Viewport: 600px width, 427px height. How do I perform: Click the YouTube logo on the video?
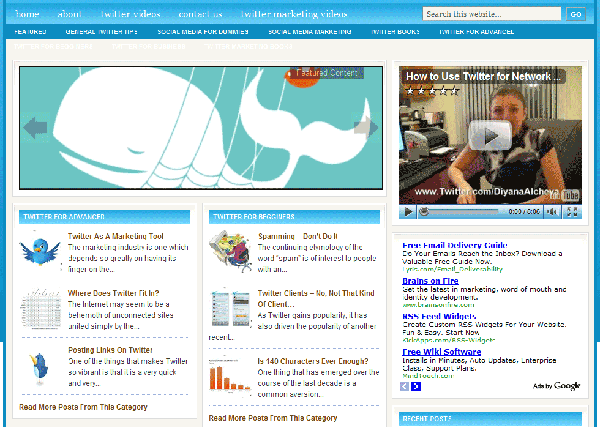pos(564,195)
